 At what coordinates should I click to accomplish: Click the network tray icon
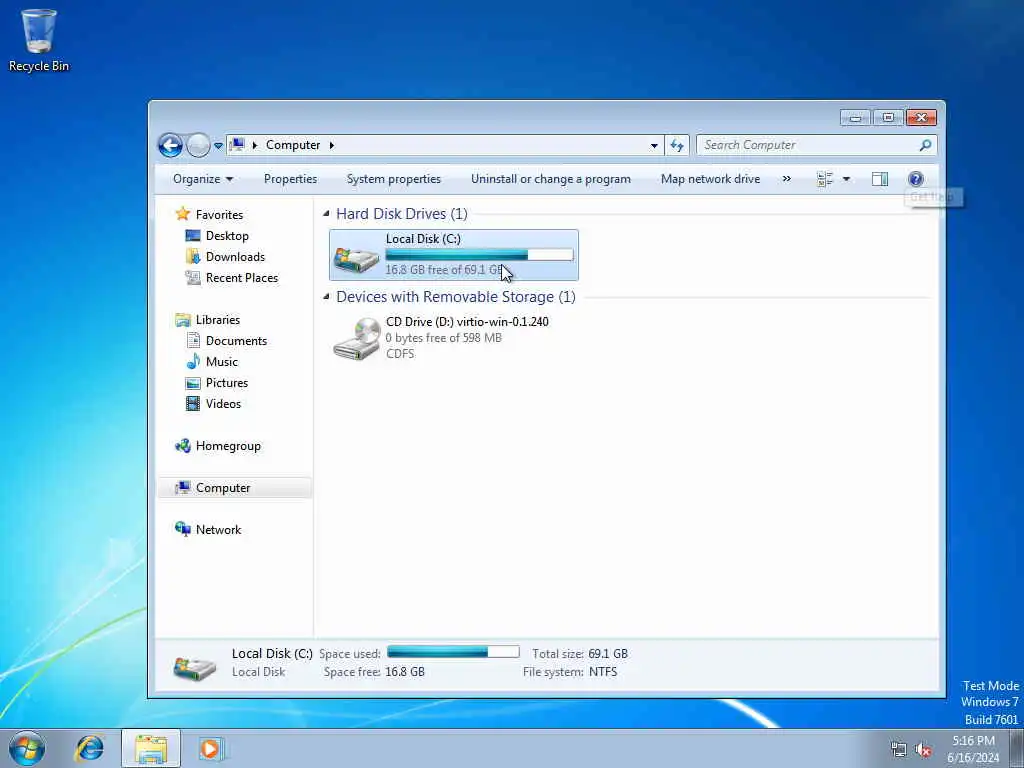click(899, 750)
